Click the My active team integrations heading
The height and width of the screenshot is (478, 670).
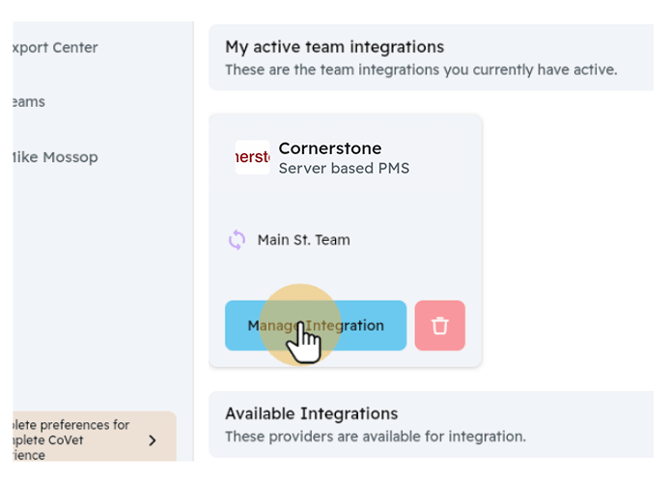(334, 47)
